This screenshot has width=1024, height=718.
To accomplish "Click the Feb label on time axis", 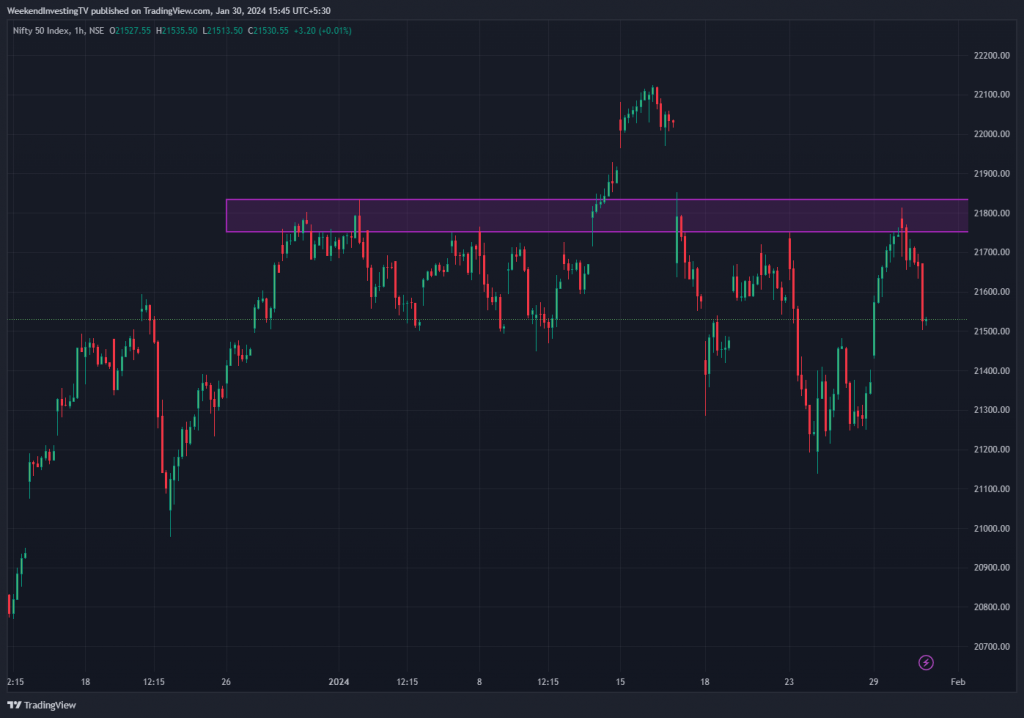I will pos(957,682).
